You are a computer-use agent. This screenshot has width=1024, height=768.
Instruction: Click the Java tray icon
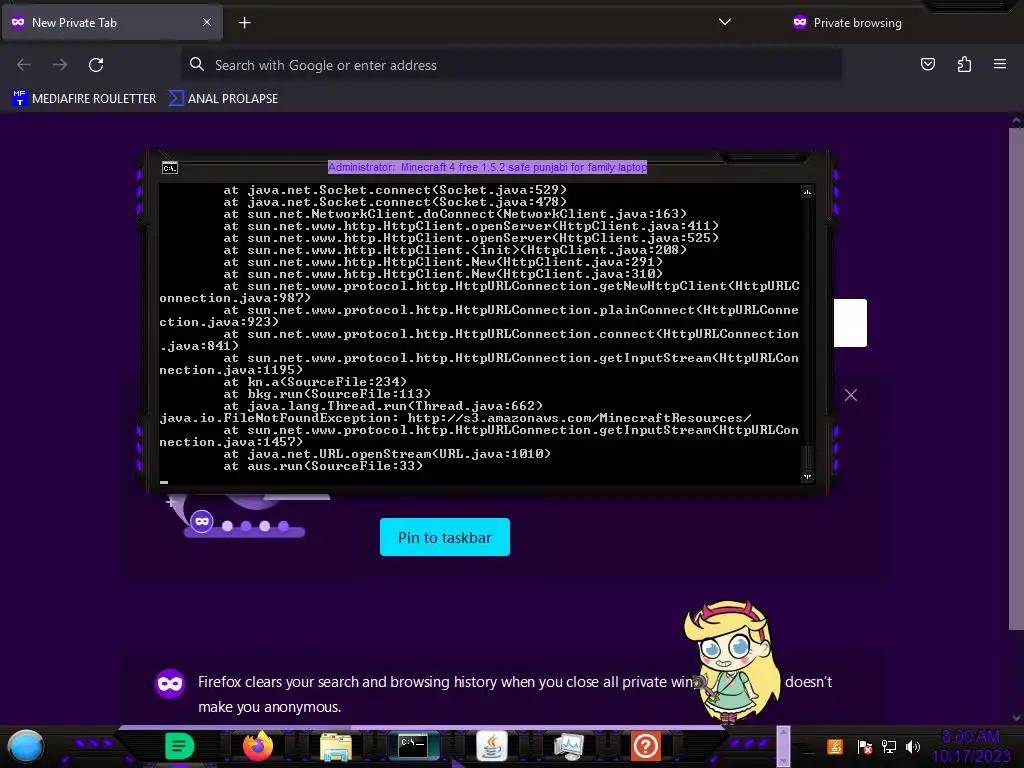click(x=835, y=746)
